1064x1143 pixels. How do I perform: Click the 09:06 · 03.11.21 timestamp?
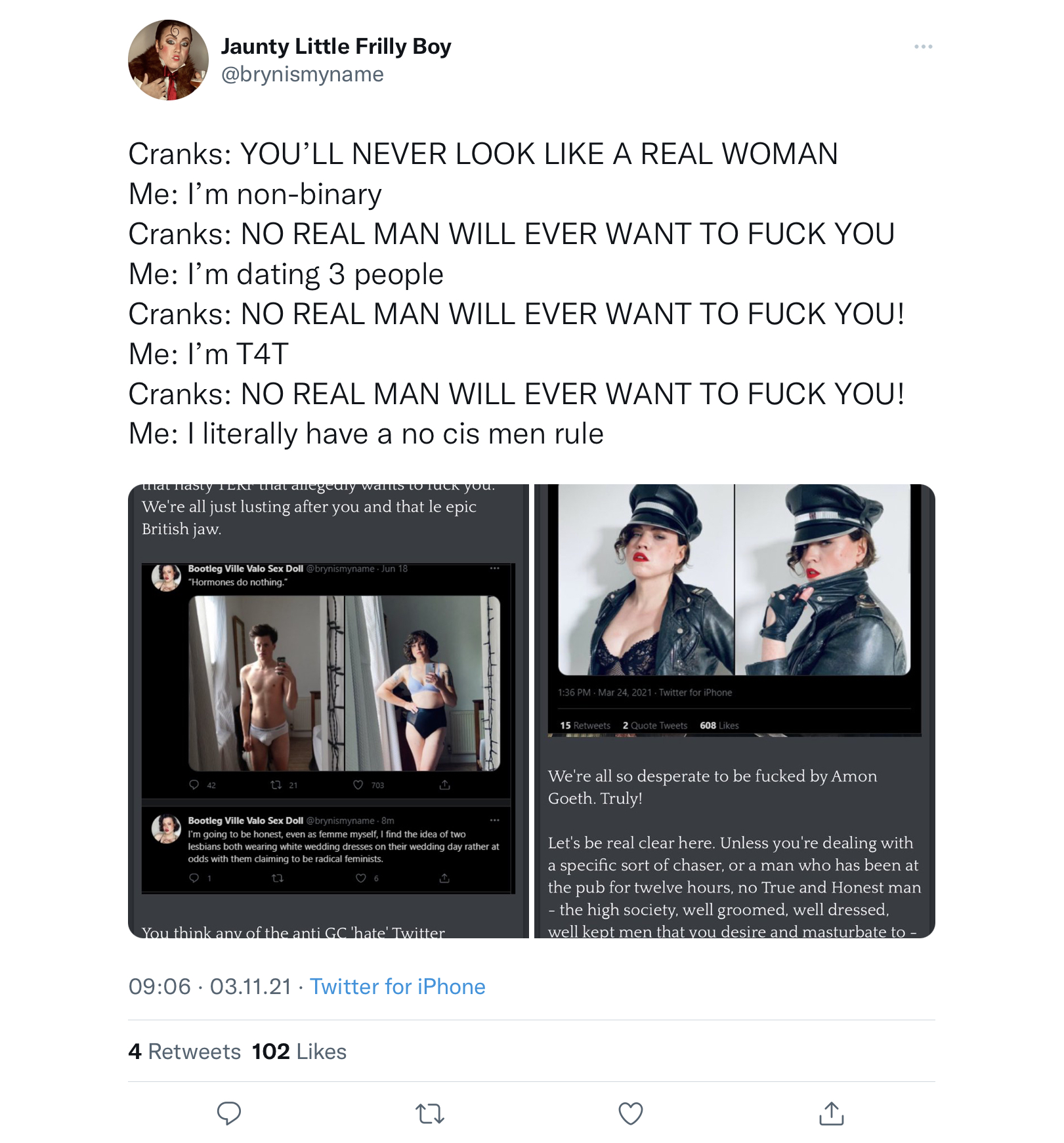point(210,986)
